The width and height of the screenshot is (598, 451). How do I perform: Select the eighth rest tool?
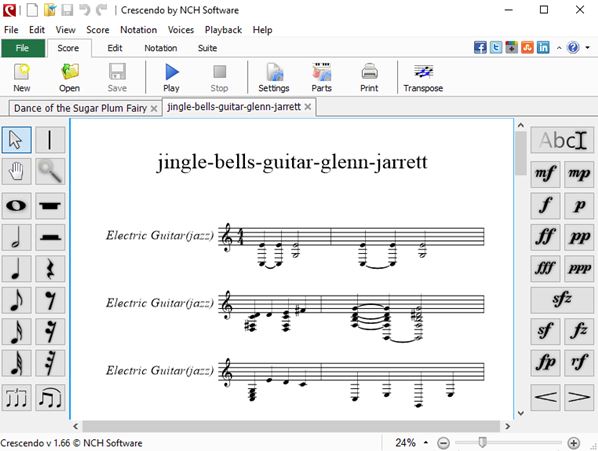(50, 300)
